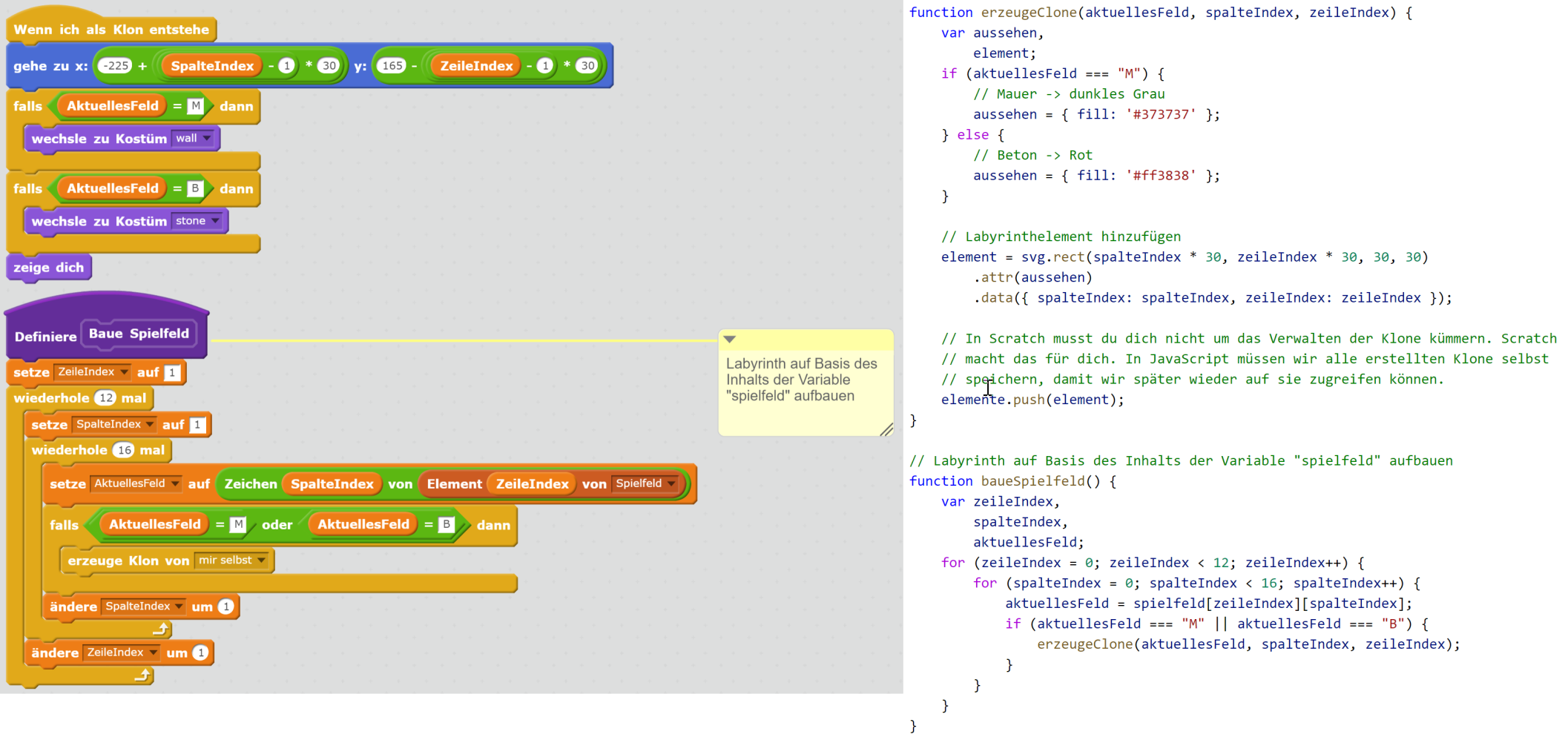
Task: Click the loop arrow of the 12-times repeat block
Action: tap(142, 675)
